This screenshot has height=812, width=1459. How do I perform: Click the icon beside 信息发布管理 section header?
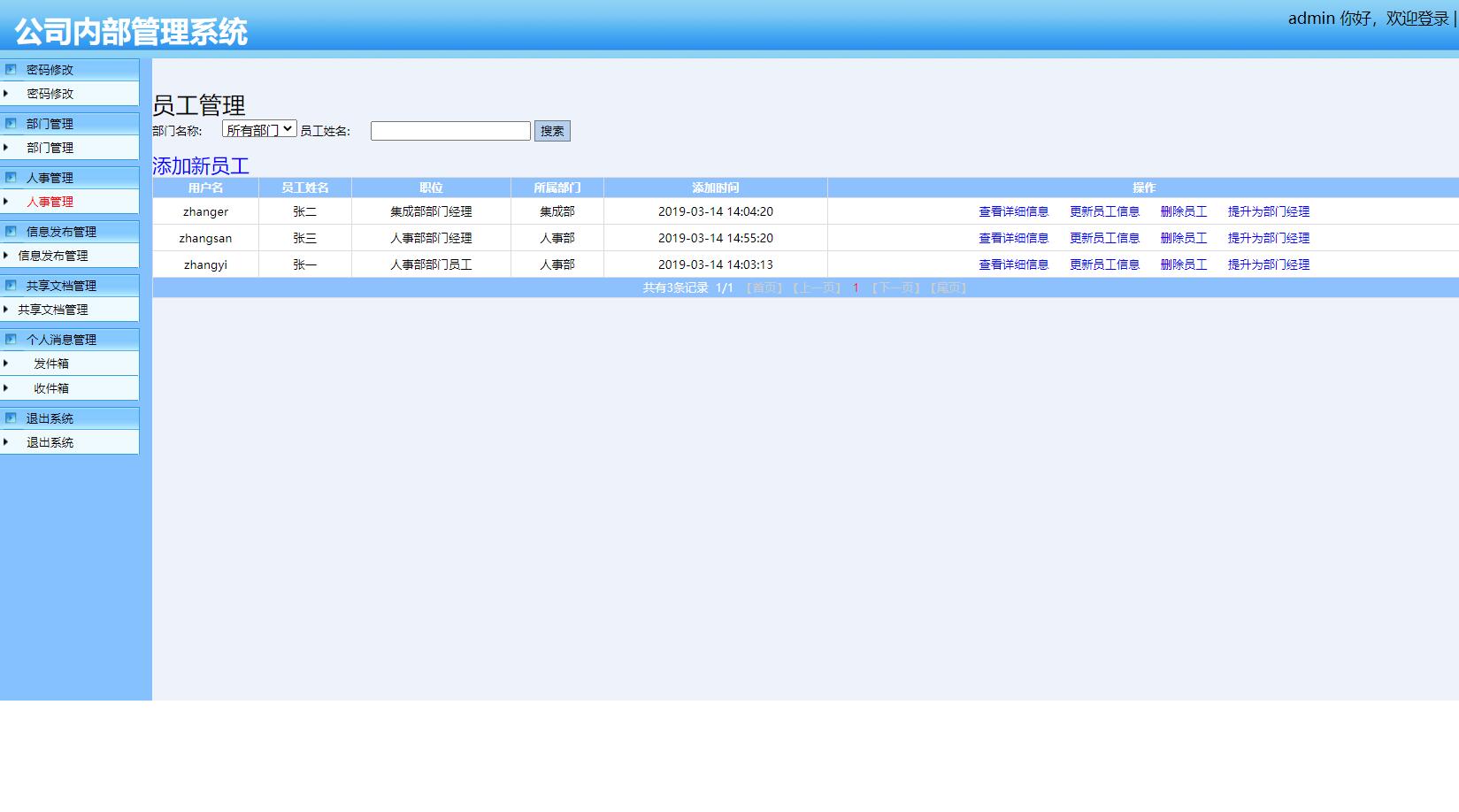tap(11, 231)
